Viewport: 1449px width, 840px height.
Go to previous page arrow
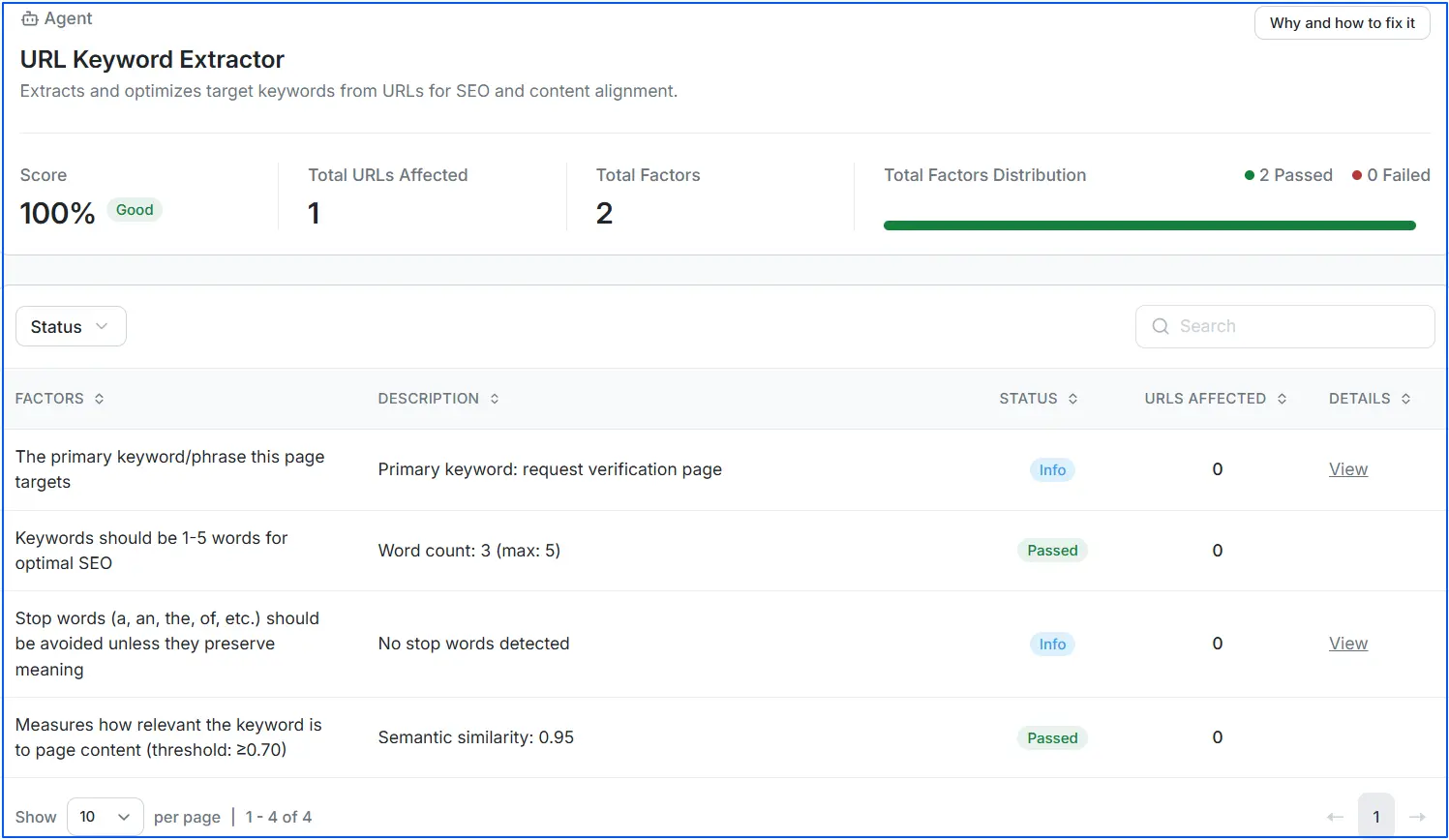[x=1335, y=817]
